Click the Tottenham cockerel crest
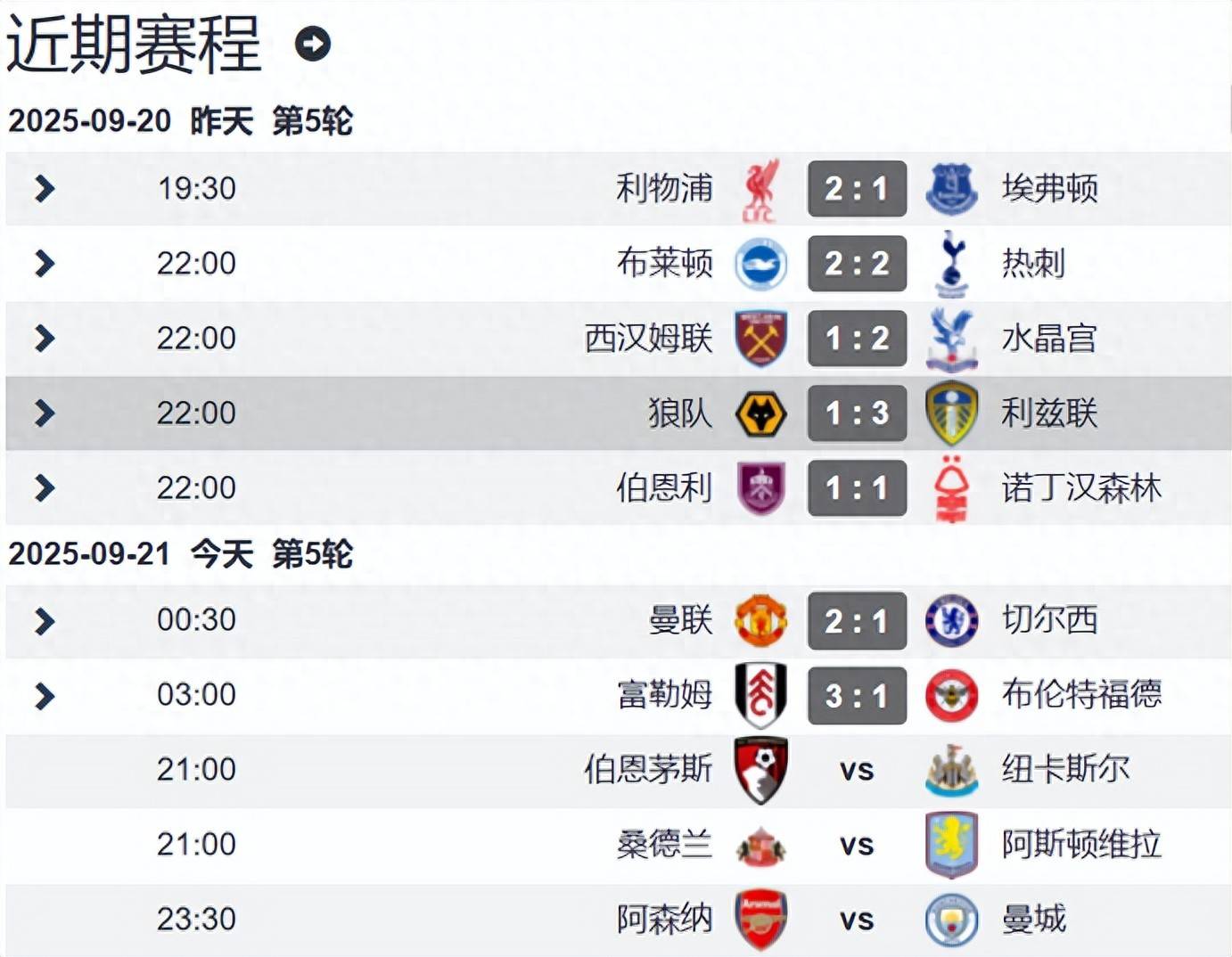 (x=951, y=264)
